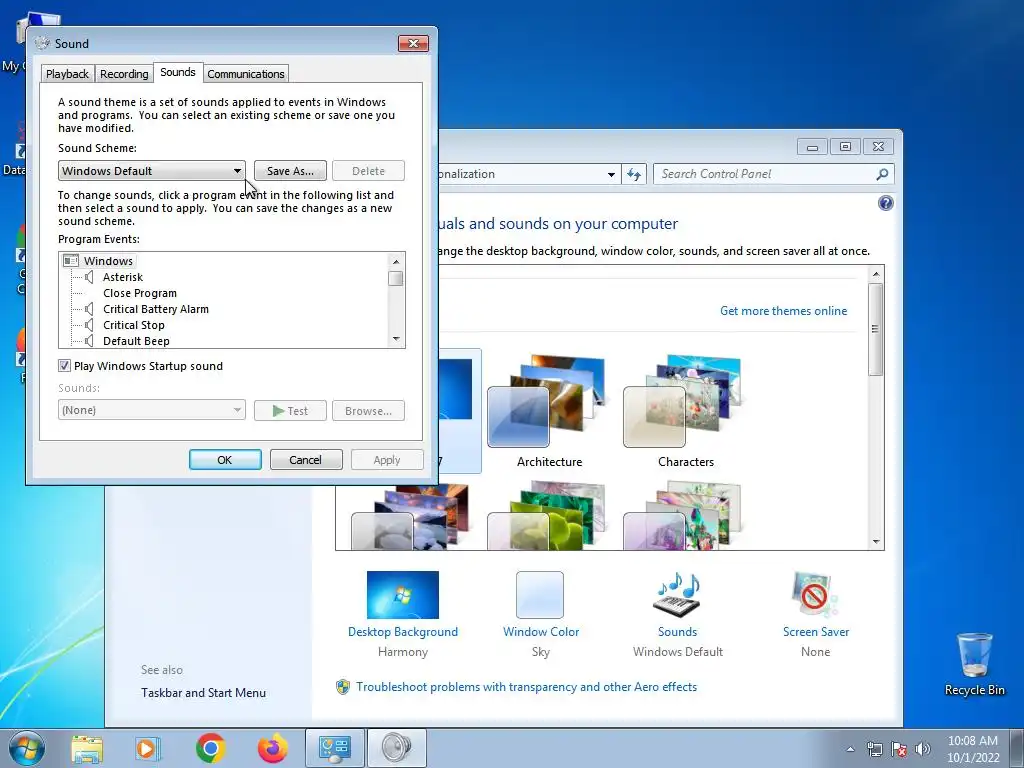This screenshot has width=1024, height=768.
Task: Switch to Sound dialog taskbar button
Action: pos(396,748)
